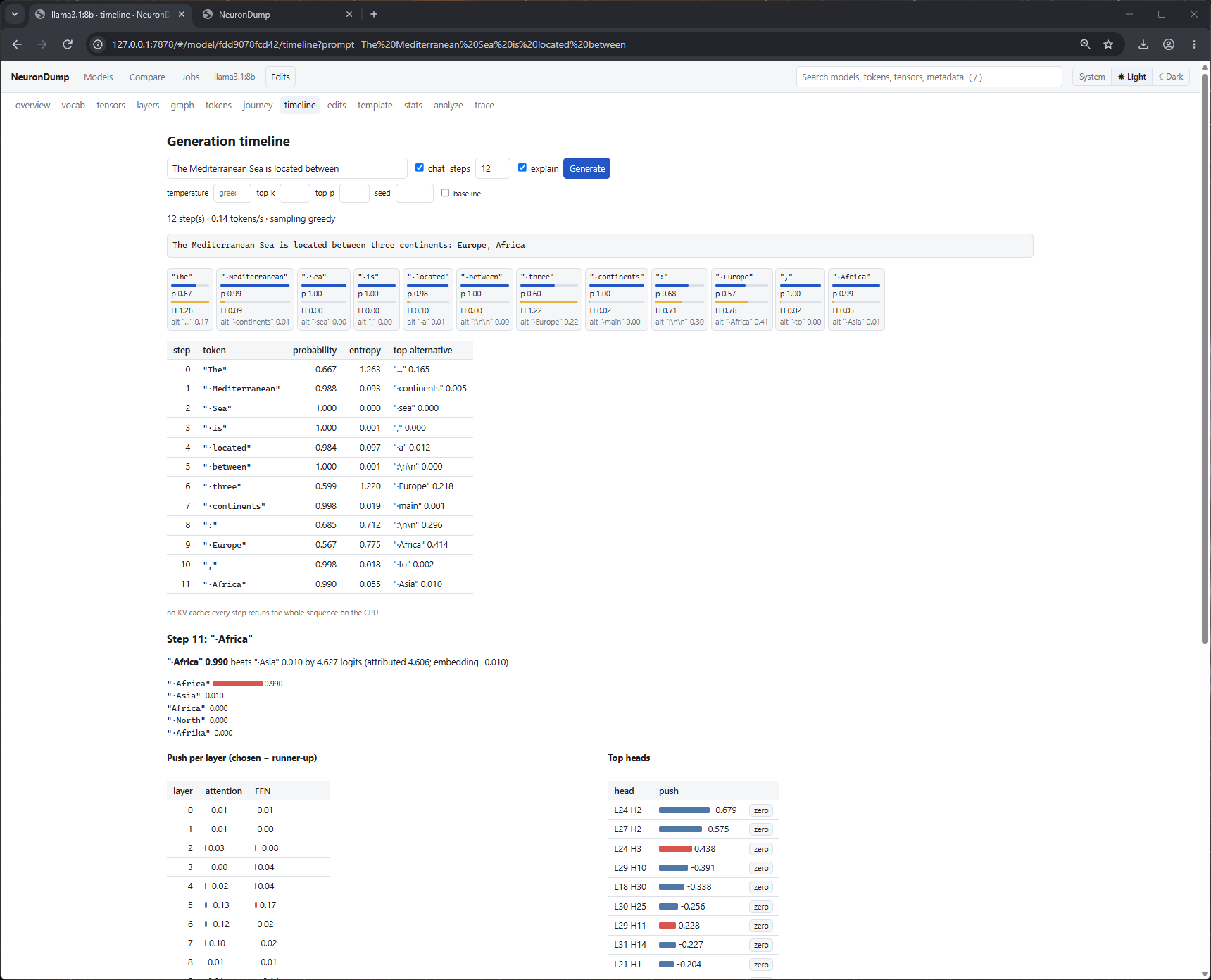The height and width of the screenshot is (980, 1211).
Task: Close the NeuronDump browser tab
Action: tap(349, 14)
